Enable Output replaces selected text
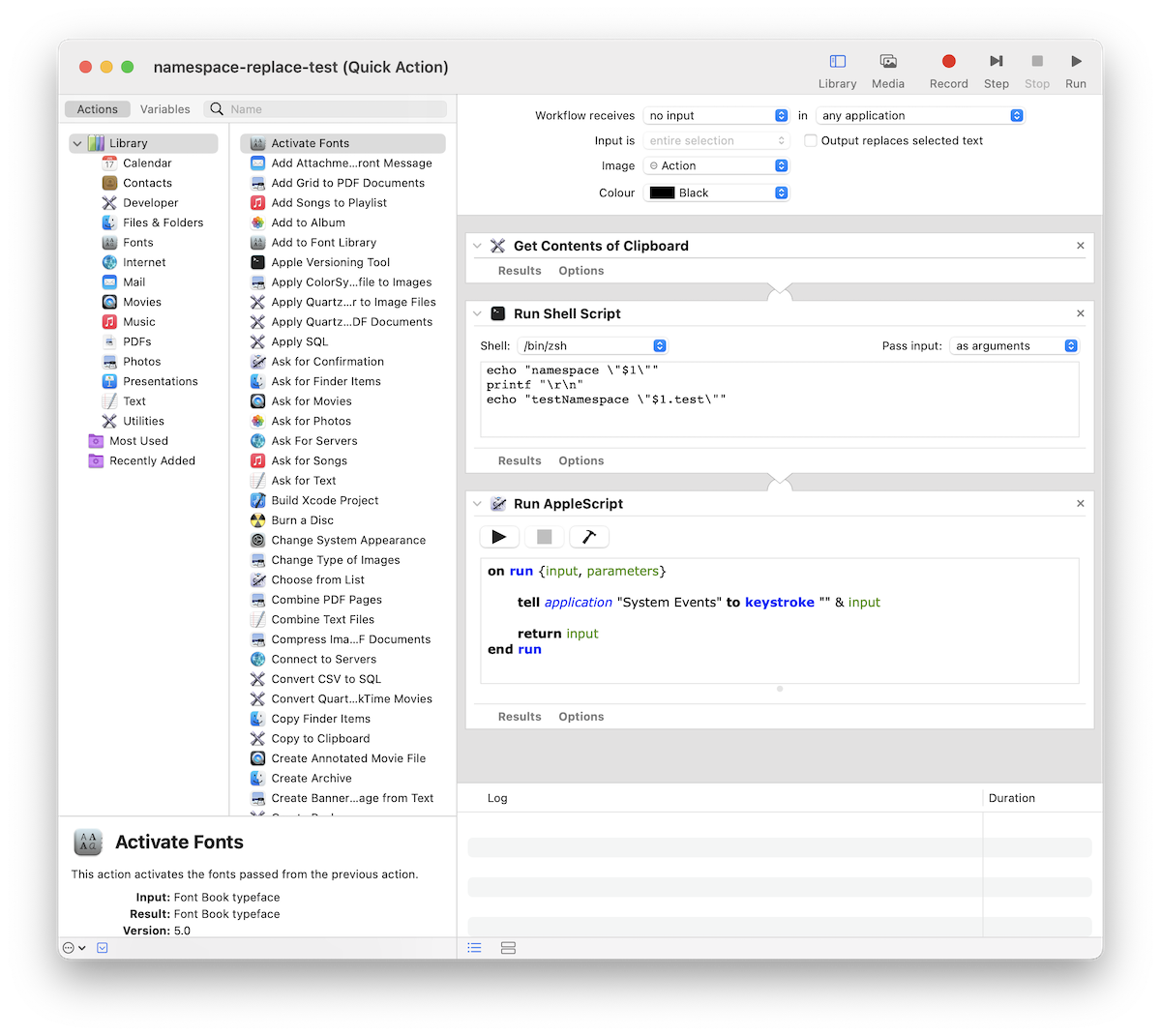 tap(811, 140)
